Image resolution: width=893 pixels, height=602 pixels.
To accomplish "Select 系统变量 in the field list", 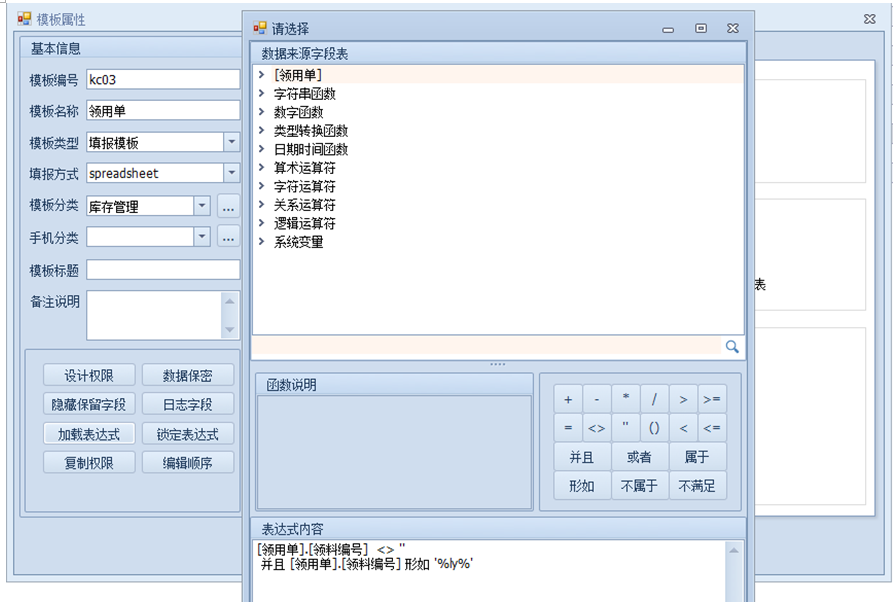I will point(298,242).
